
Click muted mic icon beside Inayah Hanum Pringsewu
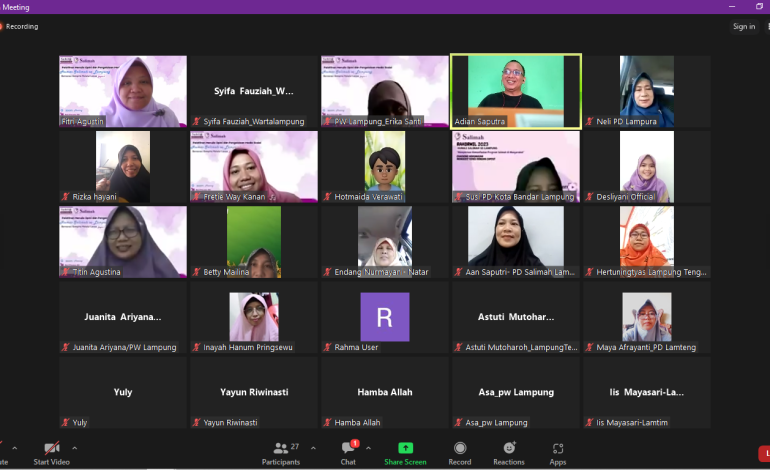(196, 347)
